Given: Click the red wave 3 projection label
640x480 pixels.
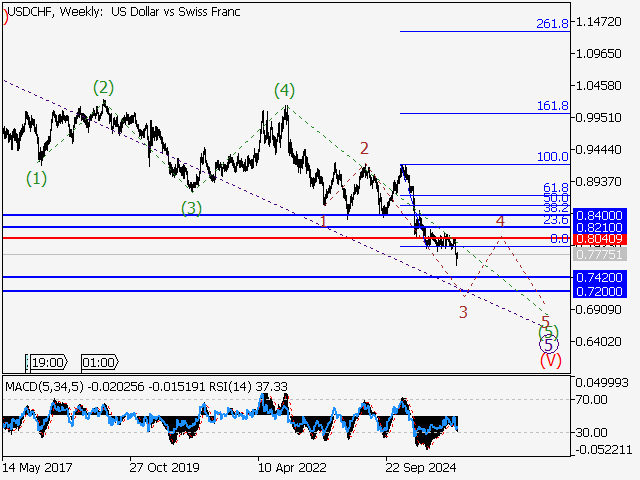Looking at the screenshot, I should coord(463,312).
